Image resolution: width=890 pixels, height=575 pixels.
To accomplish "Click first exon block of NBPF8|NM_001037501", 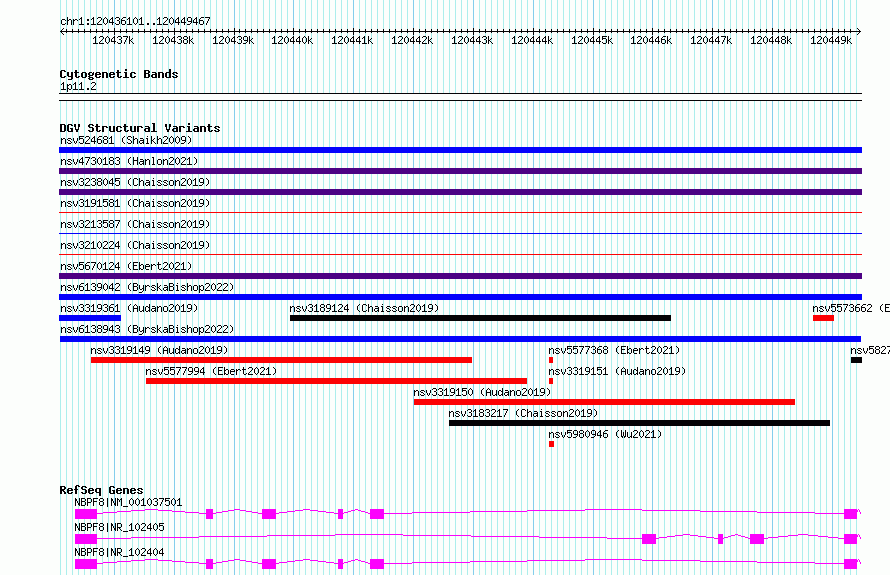I will [x=86, y=514].
